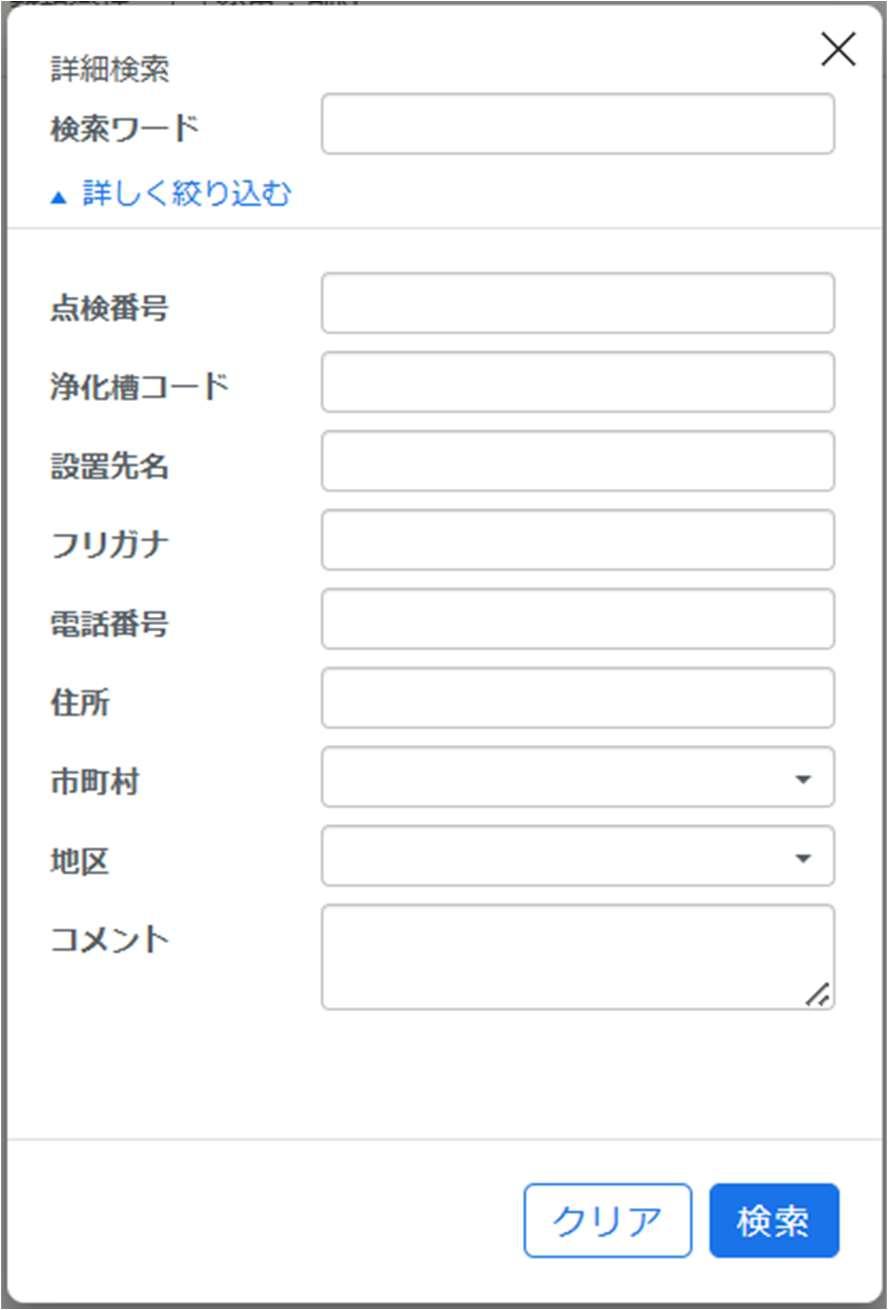Focus the 電話番号 input field

[578, 619]
